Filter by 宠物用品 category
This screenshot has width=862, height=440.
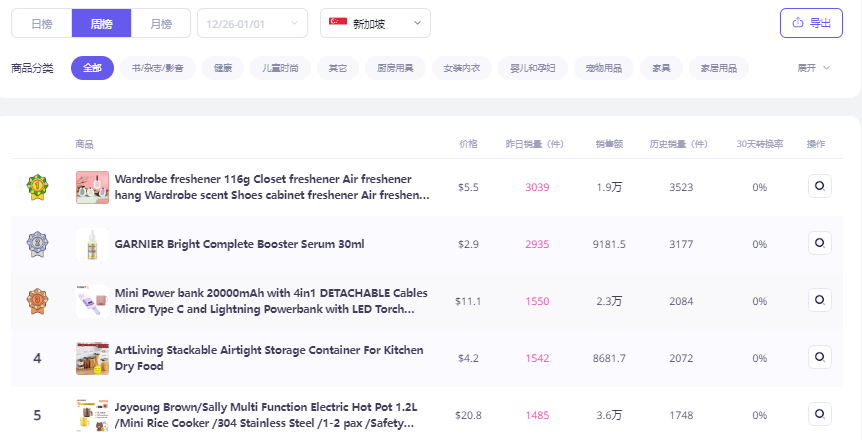(604, 68)
